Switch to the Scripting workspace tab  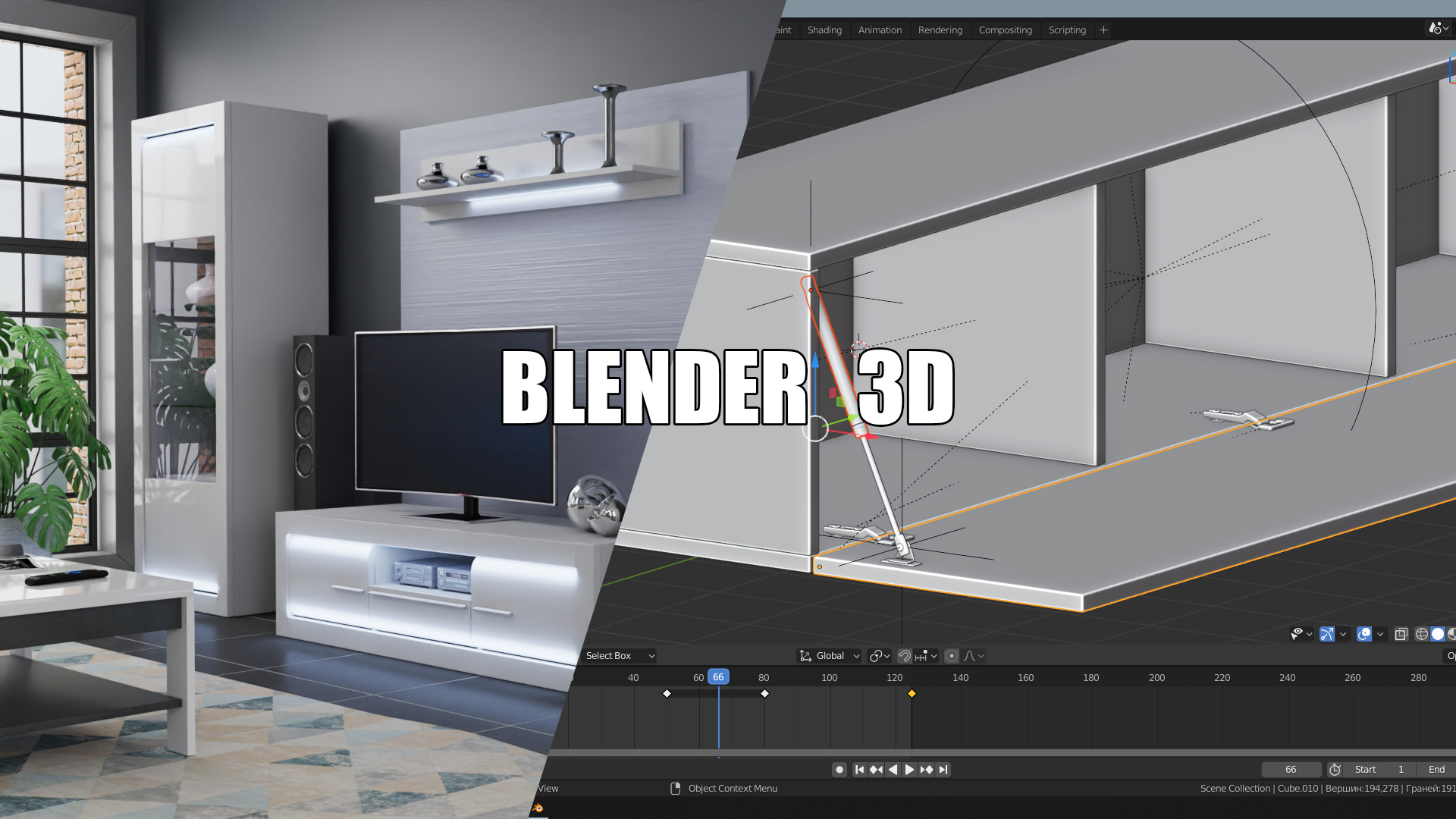tap(1066, 30)
